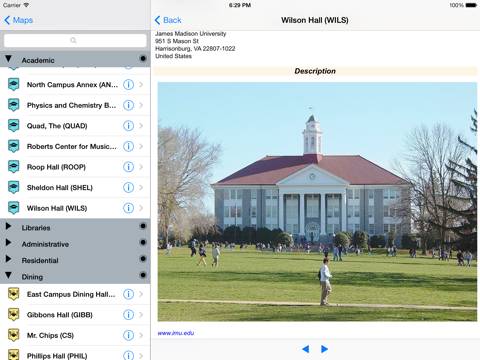
Task: Tap the Back button in detail pane
Action: coord(168,20)
